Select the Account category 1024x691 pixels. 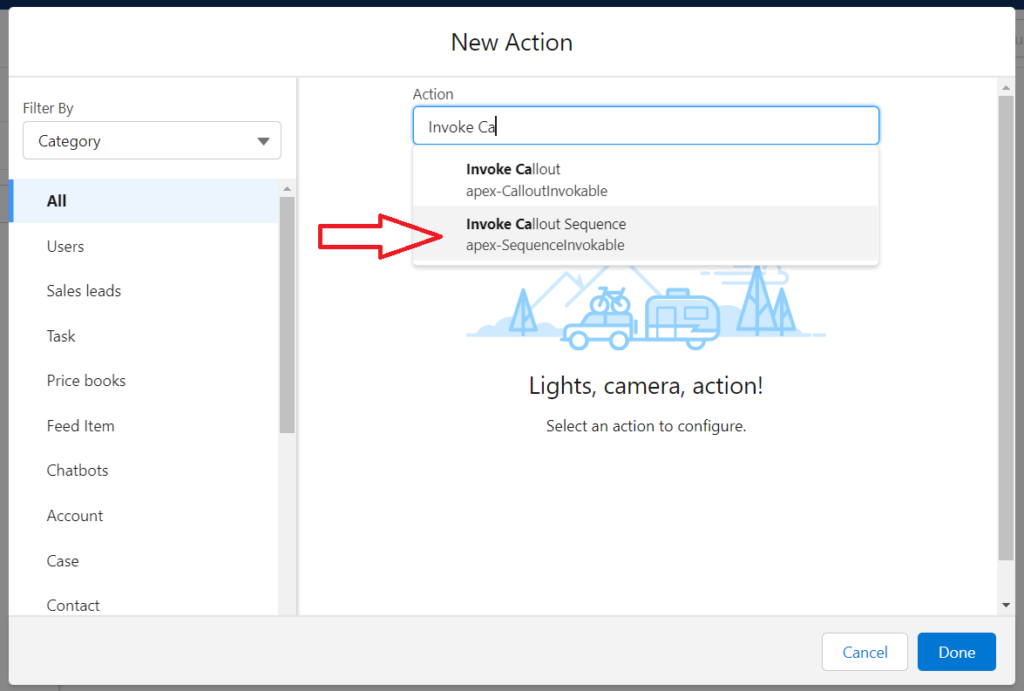(75, 516)
